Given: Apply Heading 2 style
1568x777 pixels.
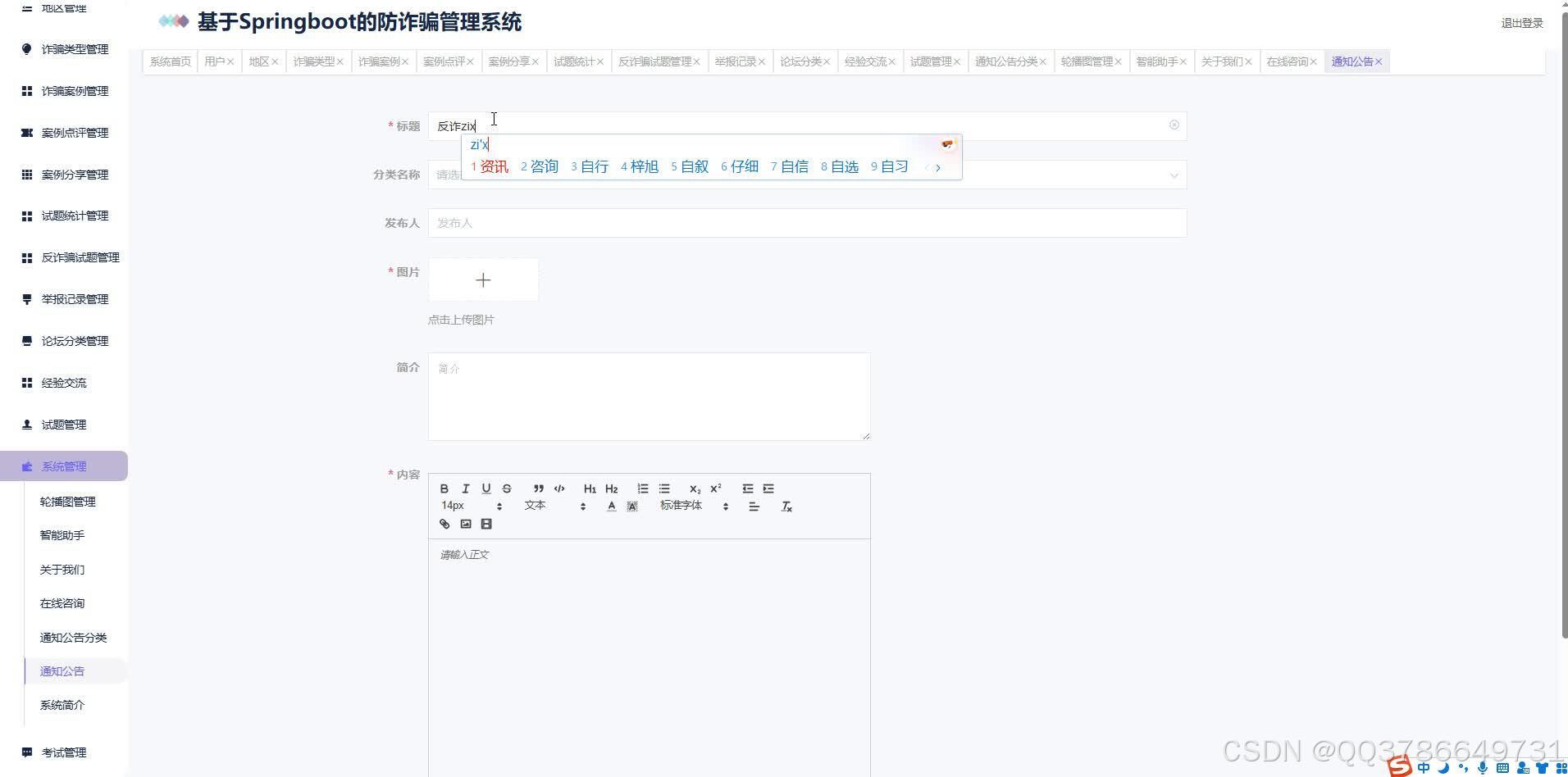Looking at the screenshot, I should 611,488.
